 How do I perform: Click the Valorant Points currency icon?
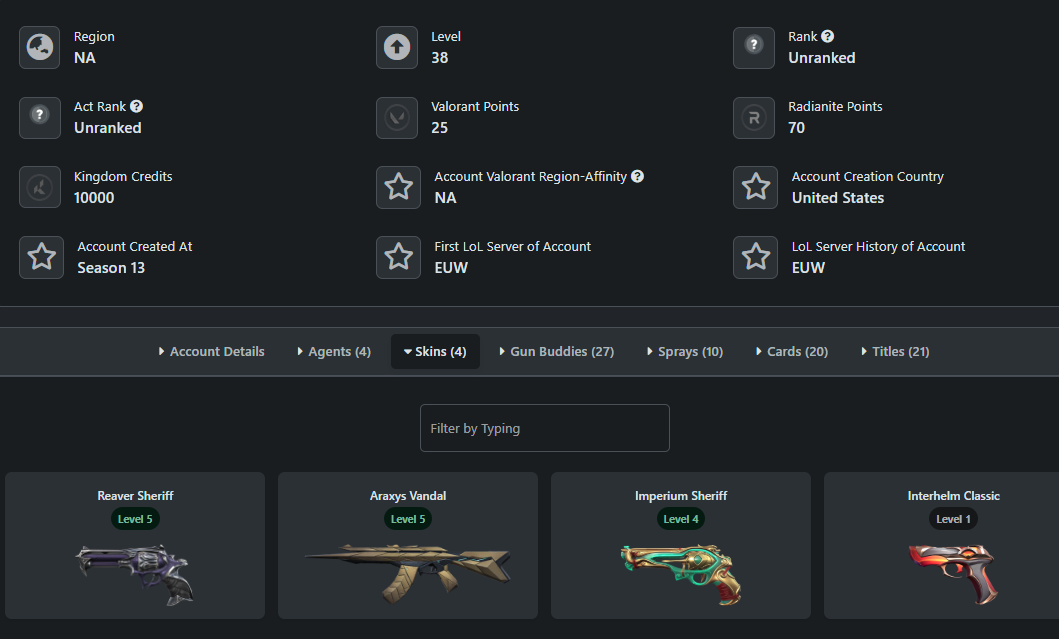click(397, 118)
